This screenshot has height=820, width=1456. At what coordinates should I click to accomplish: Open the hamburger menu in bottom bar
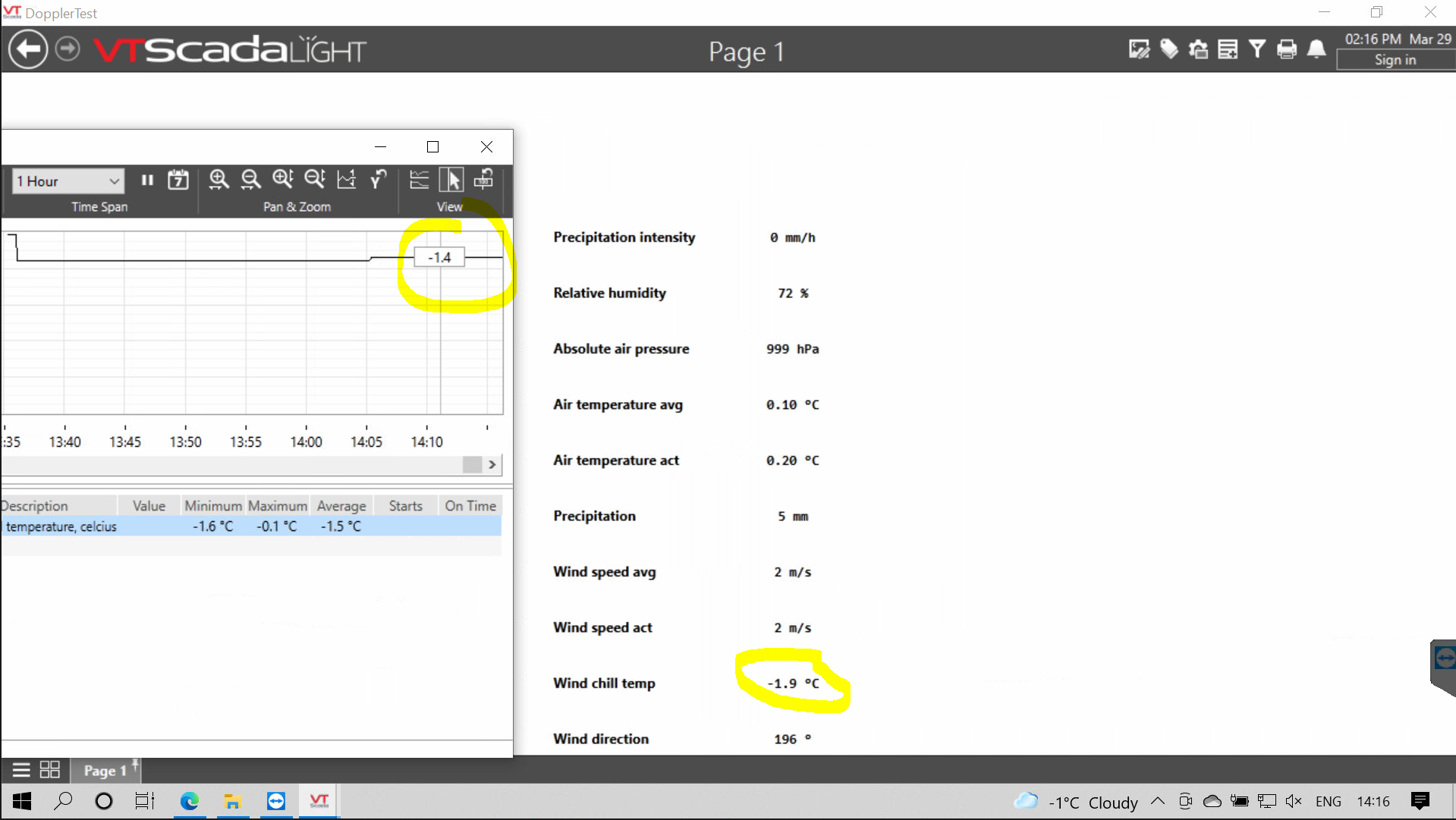[21, 770]
